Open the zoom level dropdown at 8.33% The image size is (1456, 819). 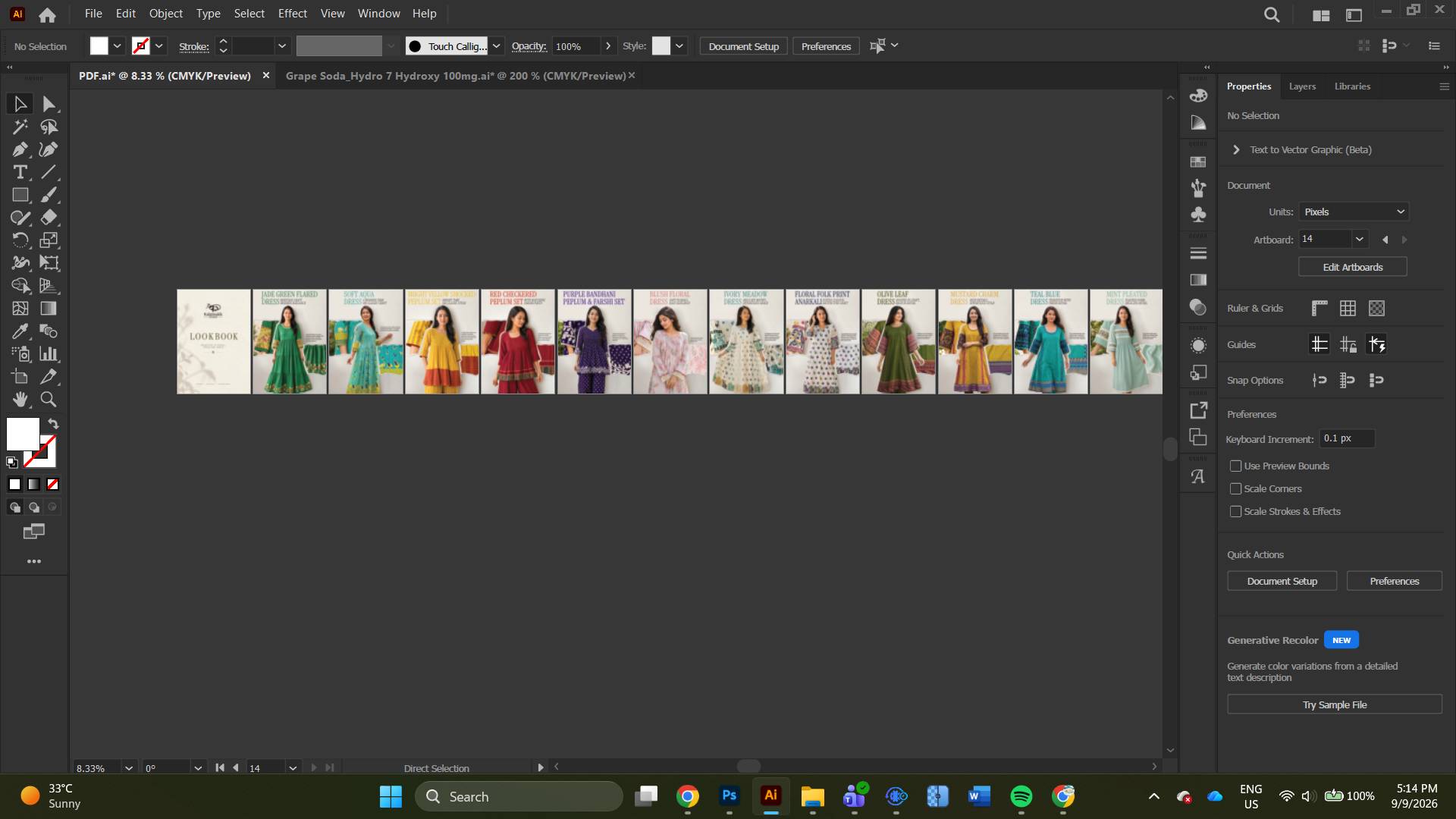(129, 768)
